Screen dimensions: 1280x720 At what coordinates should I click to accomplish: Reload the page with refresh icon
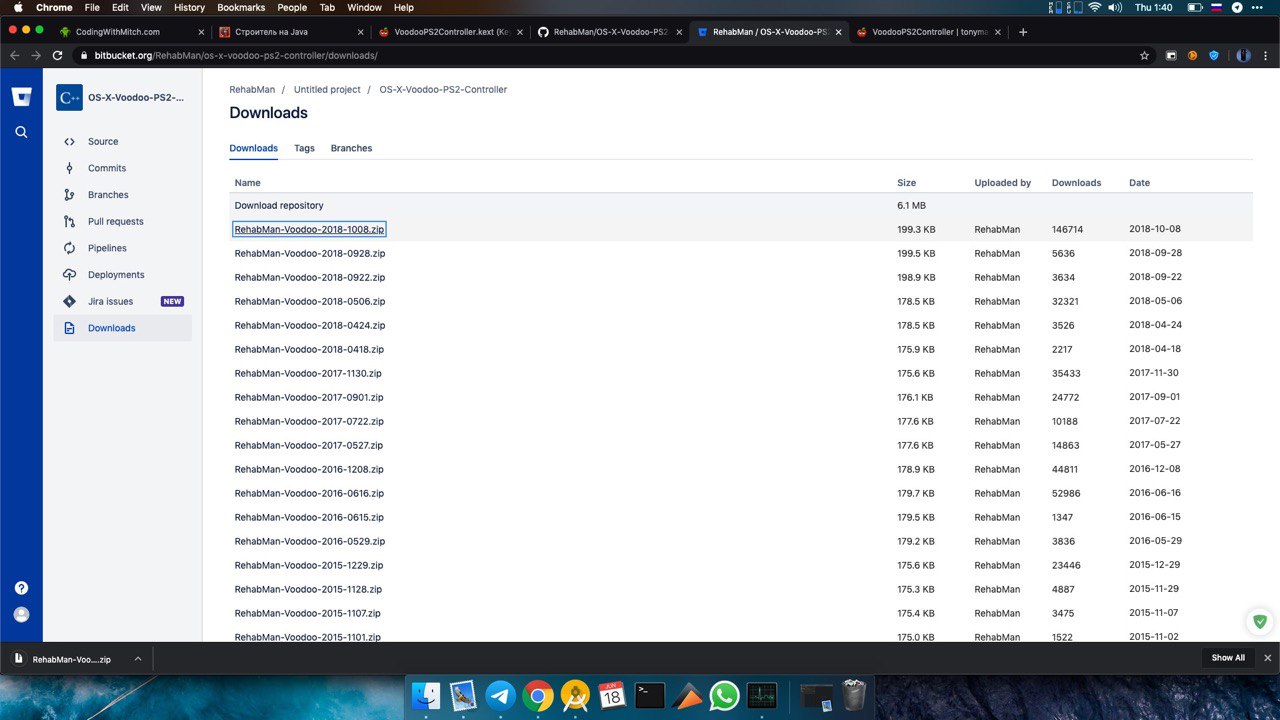58,55
